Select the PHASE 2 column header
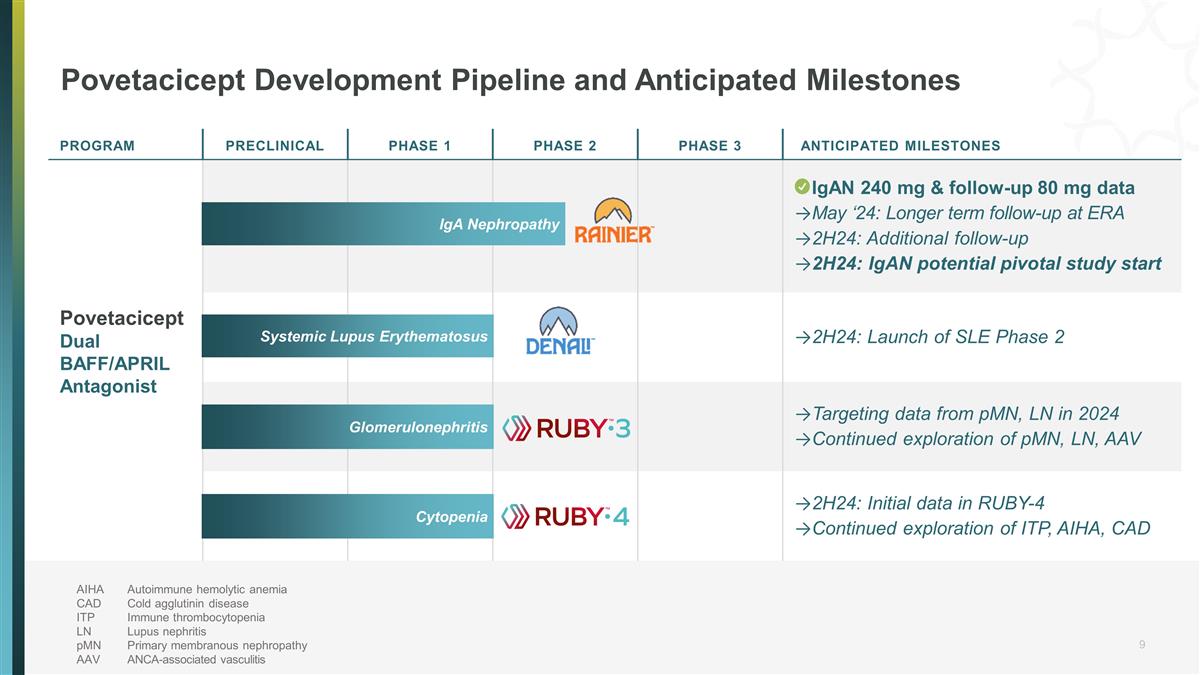The height and width of the screenshot is (675, 1200). point(565,146)
